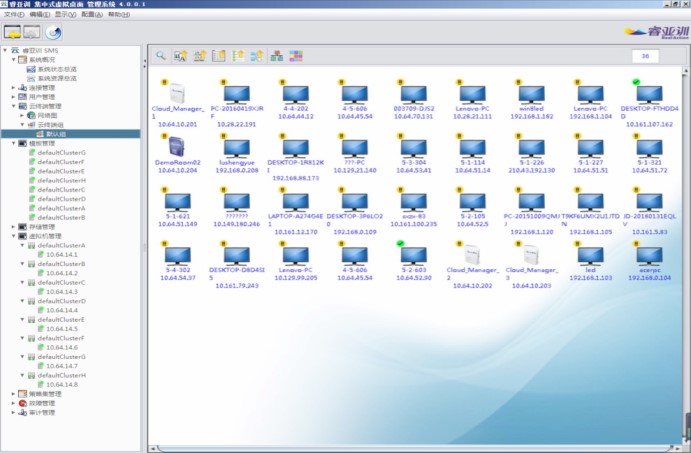Screen dimensions: 691x453
Task: Select the led terminal at 192.168.1.103
Action: click(591, 256)
